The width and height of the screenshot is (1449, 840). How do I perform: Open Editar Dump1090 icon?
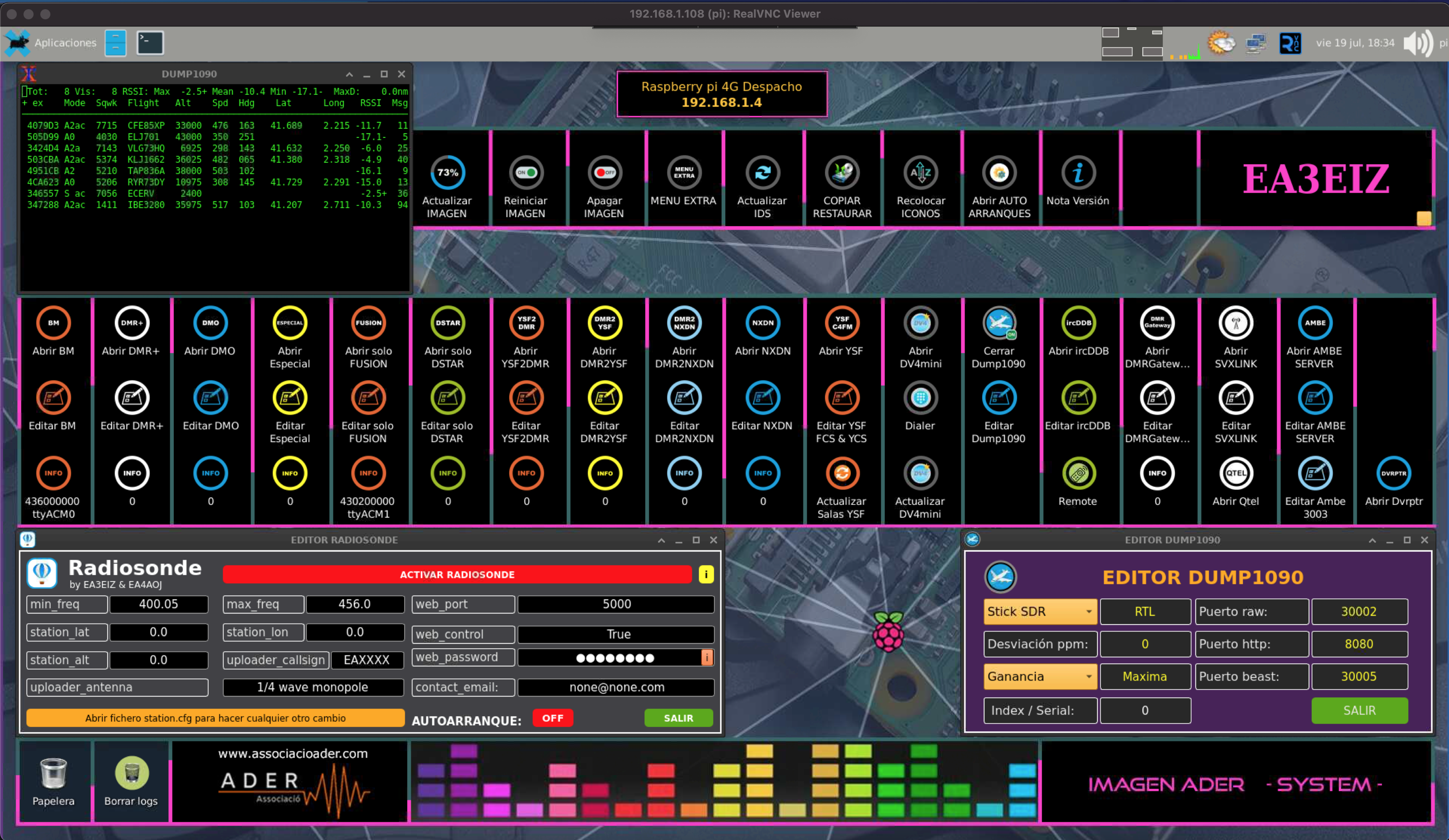pos(999,398)
